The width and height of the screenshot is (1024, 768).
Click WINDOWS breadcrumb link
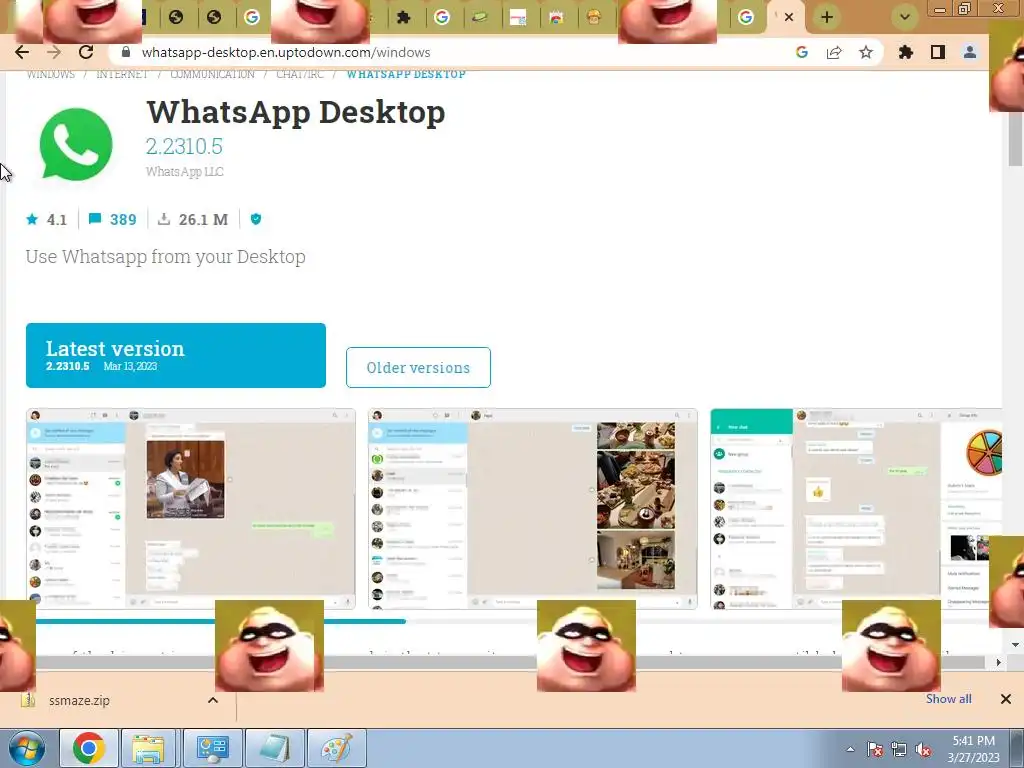coord(51,74)
